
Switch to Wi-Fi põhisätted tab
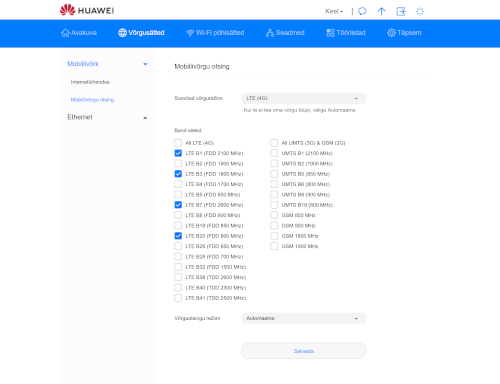pos(215,33)
